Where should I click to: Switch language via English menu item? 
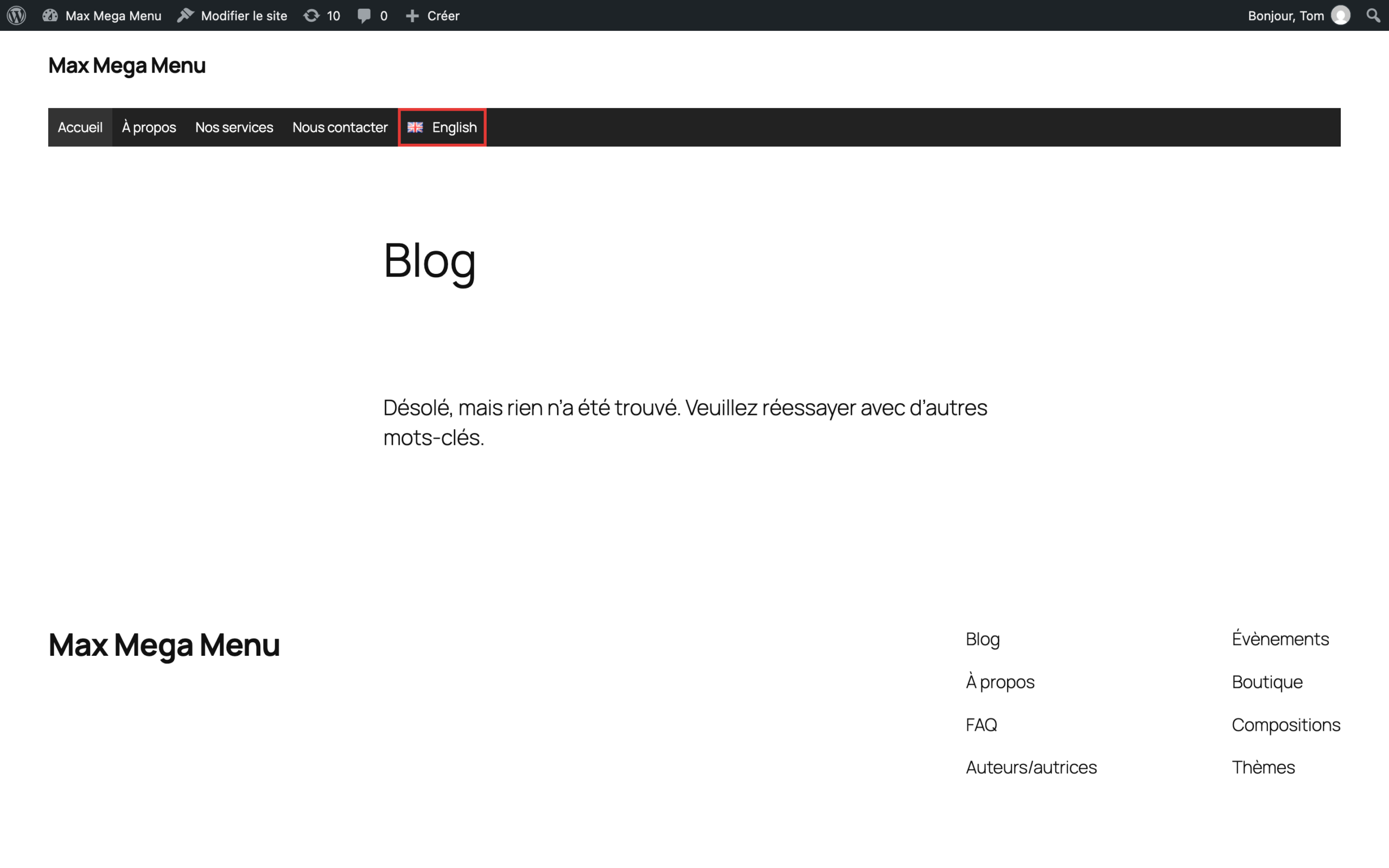click(442, 127)
